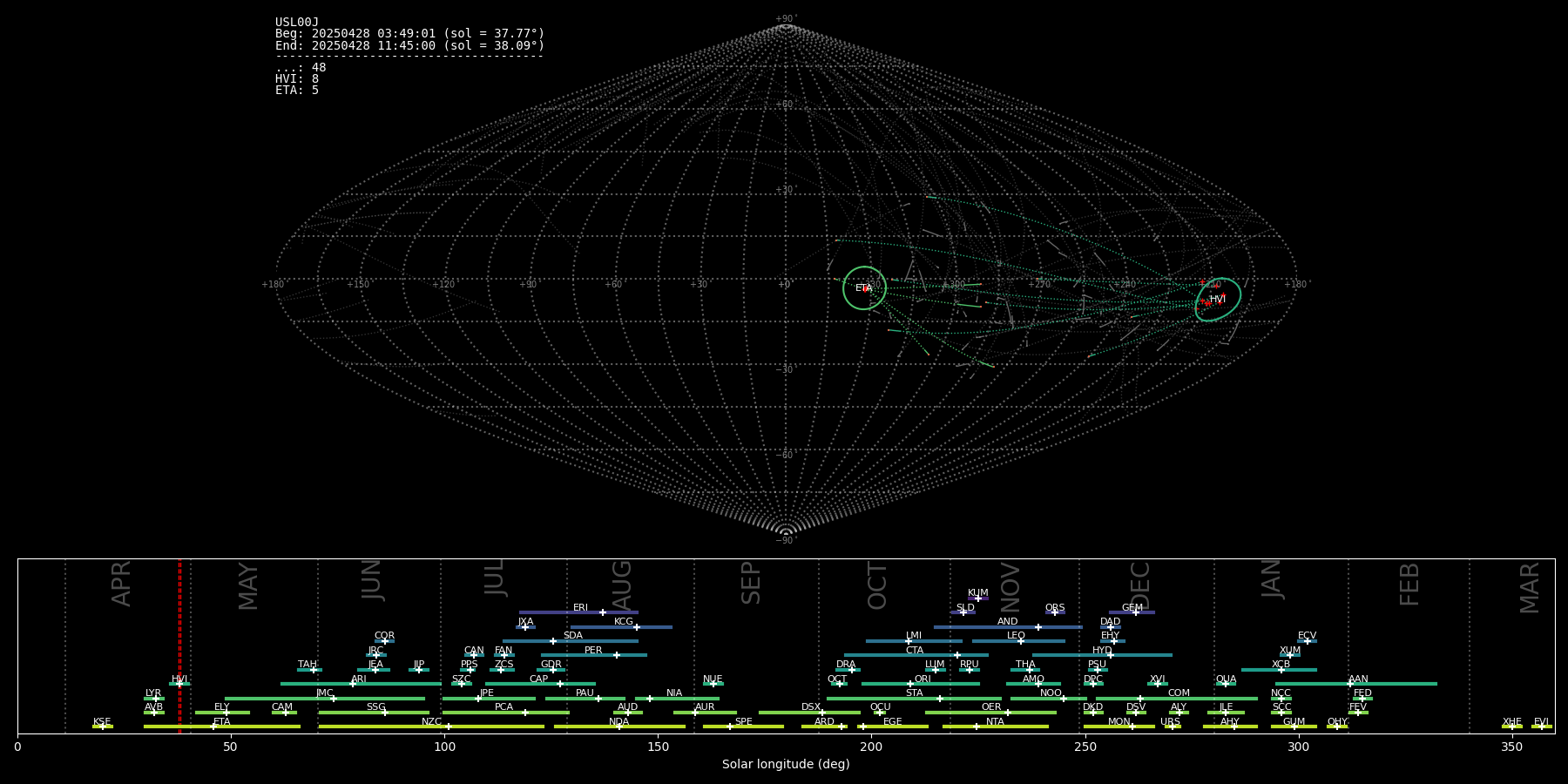Viewport: 1568px width, 784px height.
Task: Click the PCA shower label
Action: pos(504,707)
